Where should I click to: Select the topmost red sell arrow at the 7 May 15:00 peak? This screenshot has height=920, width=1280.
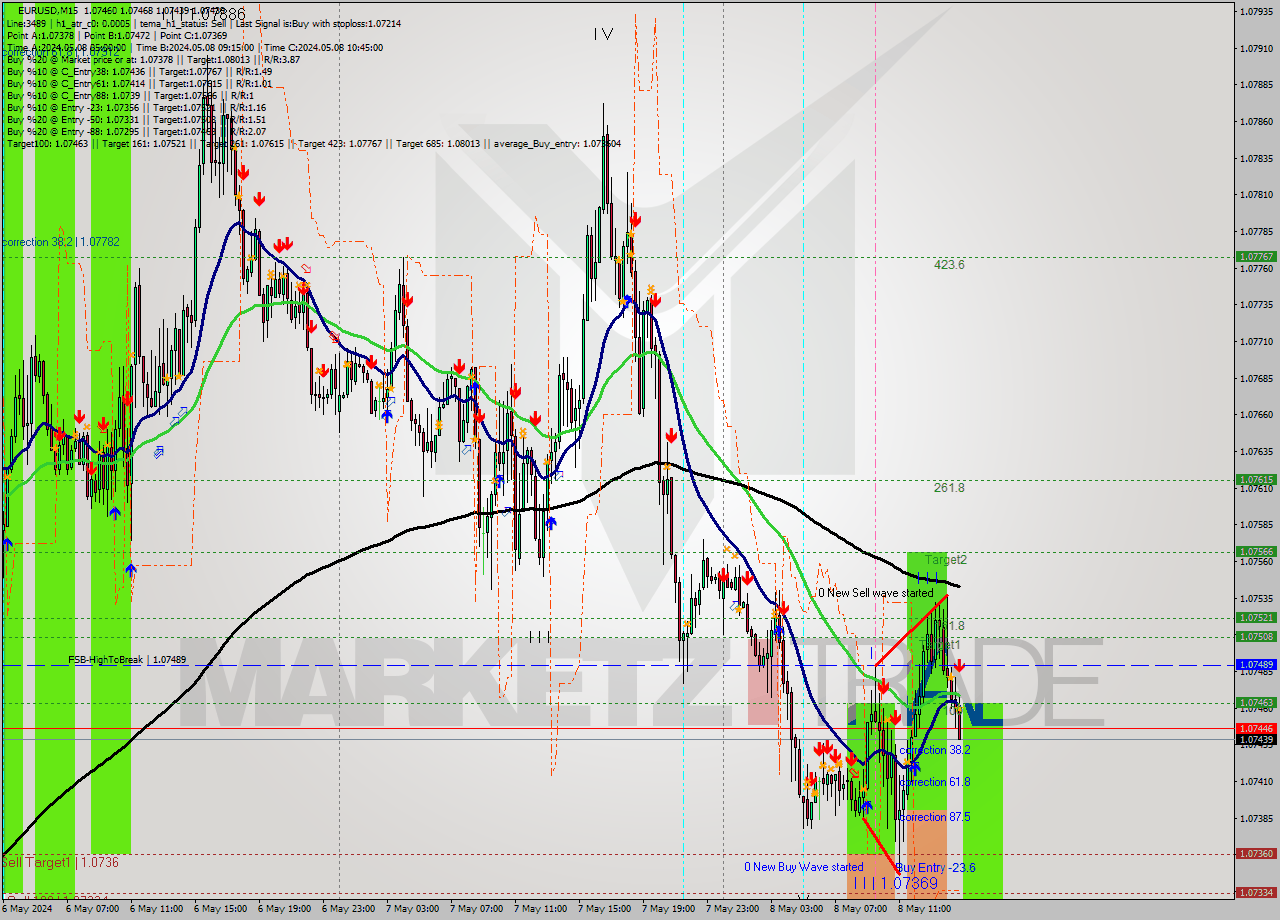[636, 219]
